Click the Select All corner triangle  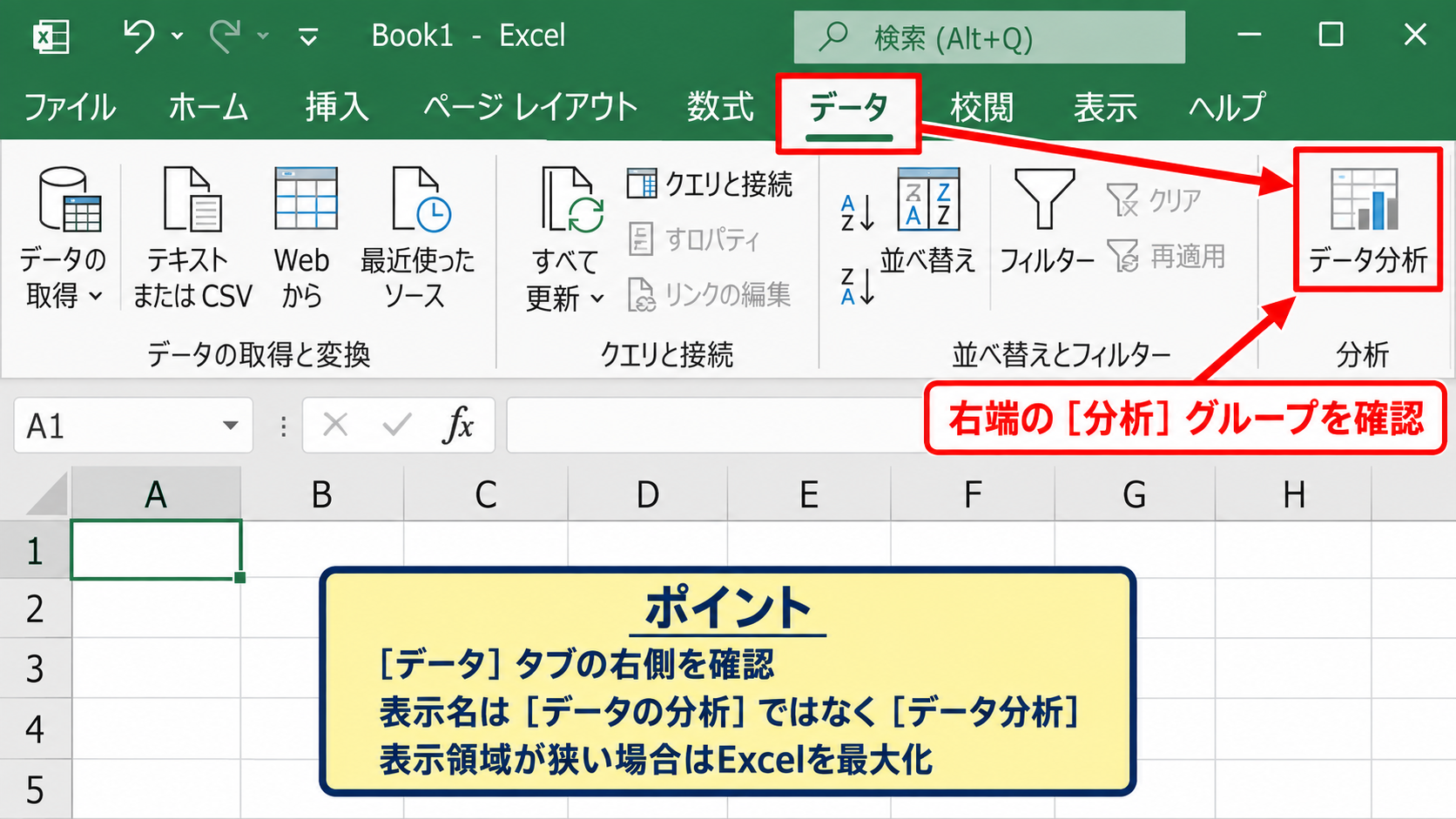click(x=46, y=494)
